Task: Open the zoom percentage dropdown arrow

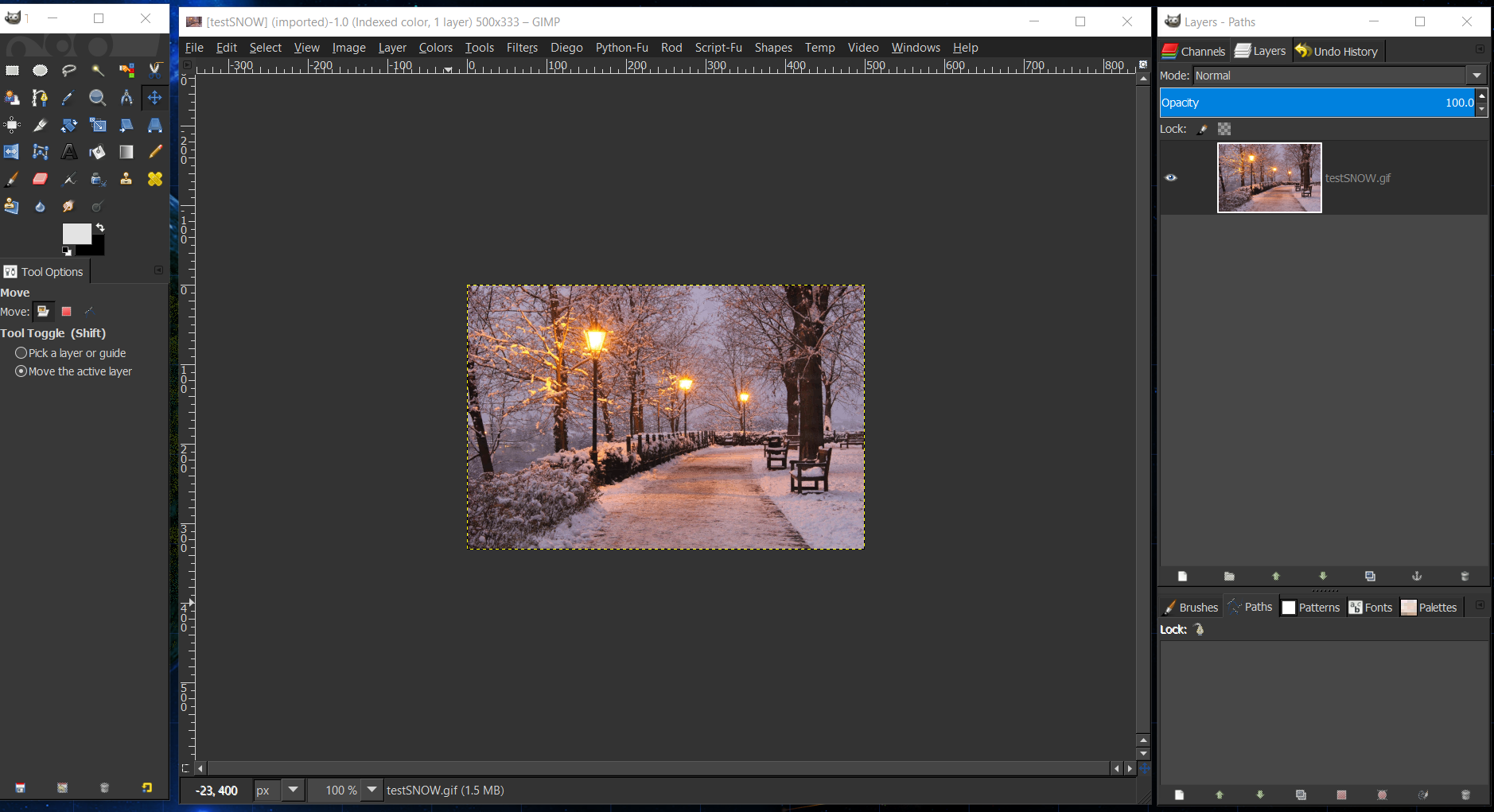Action: (372, 790)
